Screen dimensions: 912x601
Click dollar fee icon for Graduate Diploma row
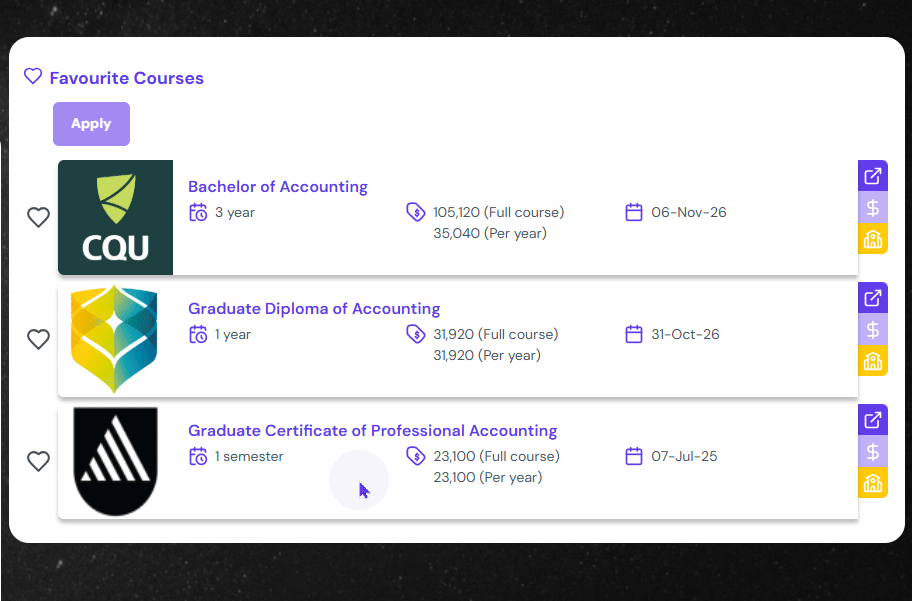(873, 329)
